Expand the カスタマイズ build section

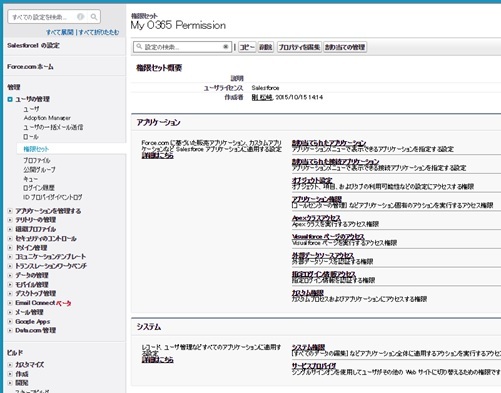pyautogui.click(x=10, y=365)
